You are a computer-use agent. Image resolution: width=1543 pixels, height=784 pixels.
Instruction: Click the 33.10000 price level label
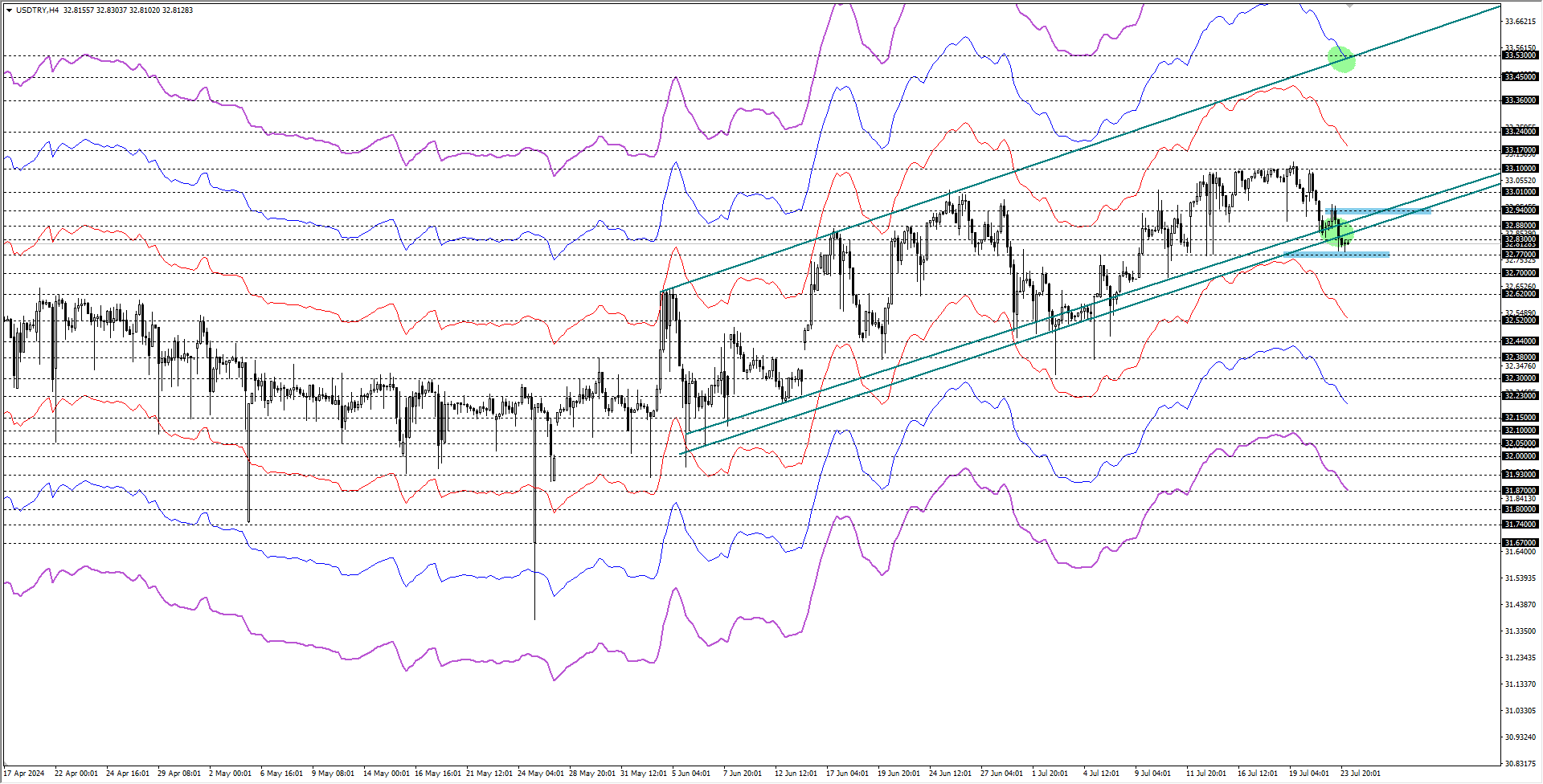[x=1520, y=169]
